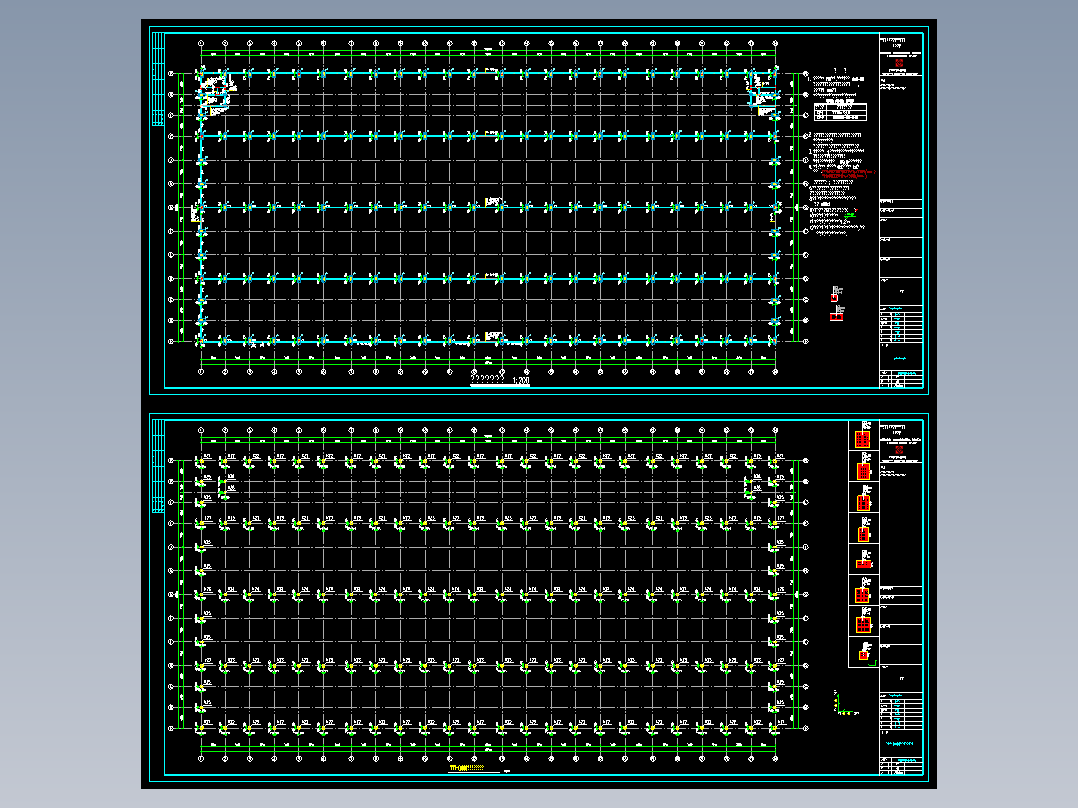This screenshot has height=808, width=1078.
Task: Select the topmost red foundation detail symbol in the legend
Action: 861,439
